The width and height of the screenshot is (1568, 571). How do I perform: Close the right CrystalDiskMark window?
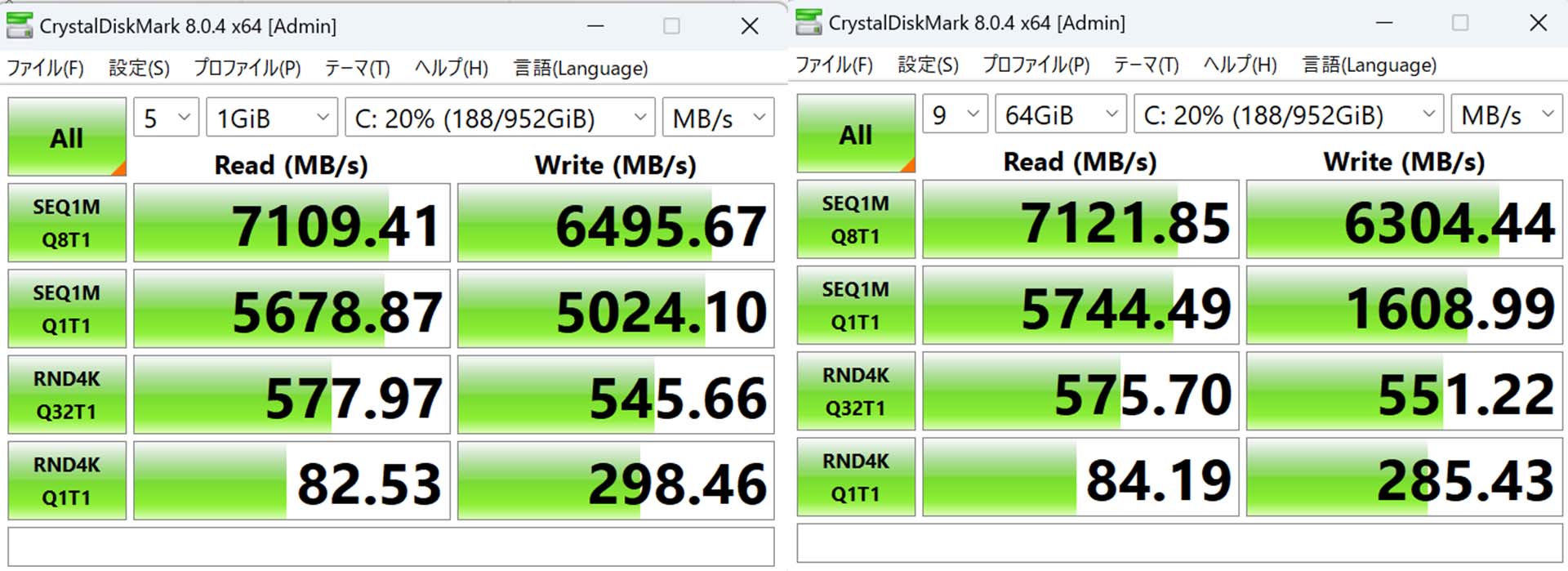[1539, 22]
